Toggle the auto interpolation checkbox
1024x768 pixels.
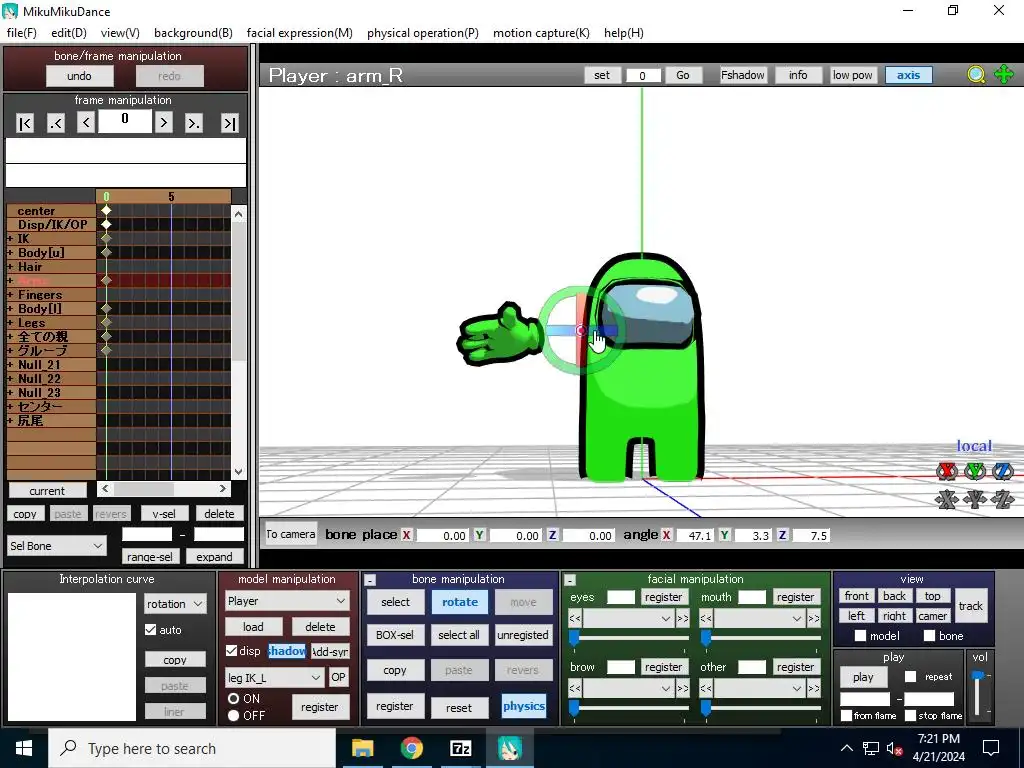pyautogui.click(x=151, y=630)
